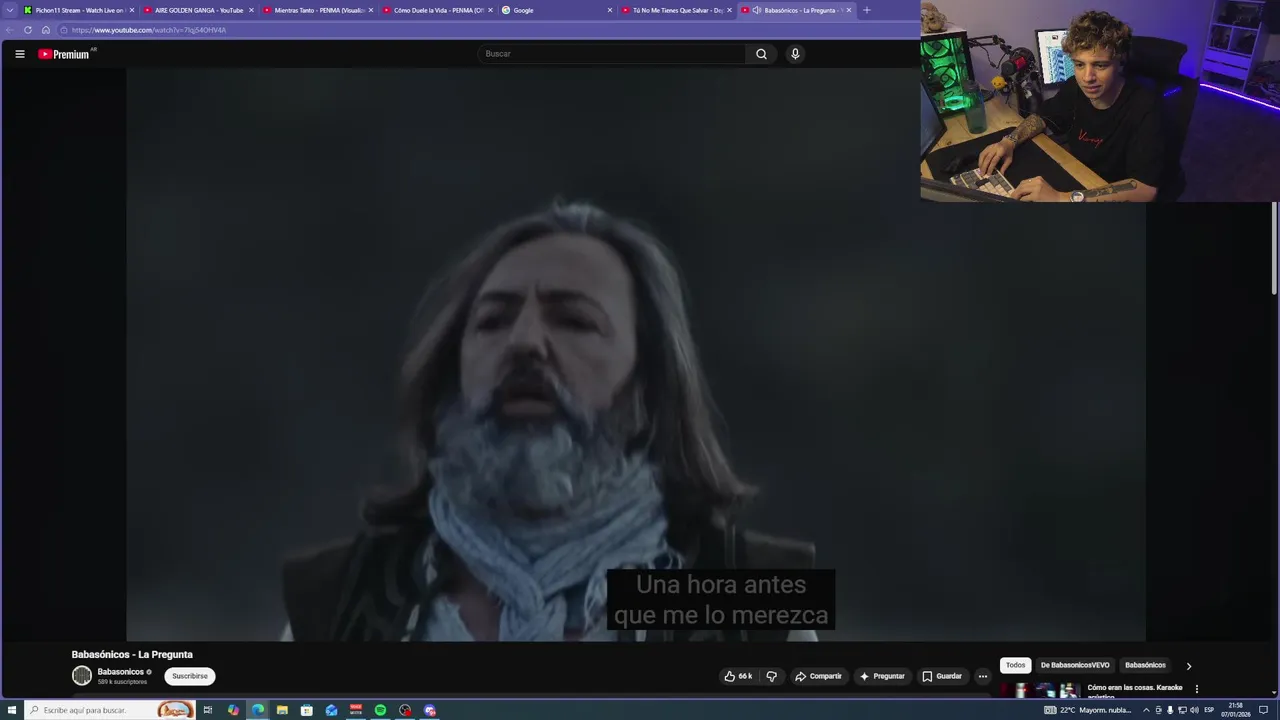Select De BabasonicosVEVO filter chip

tap(1075, 665)
